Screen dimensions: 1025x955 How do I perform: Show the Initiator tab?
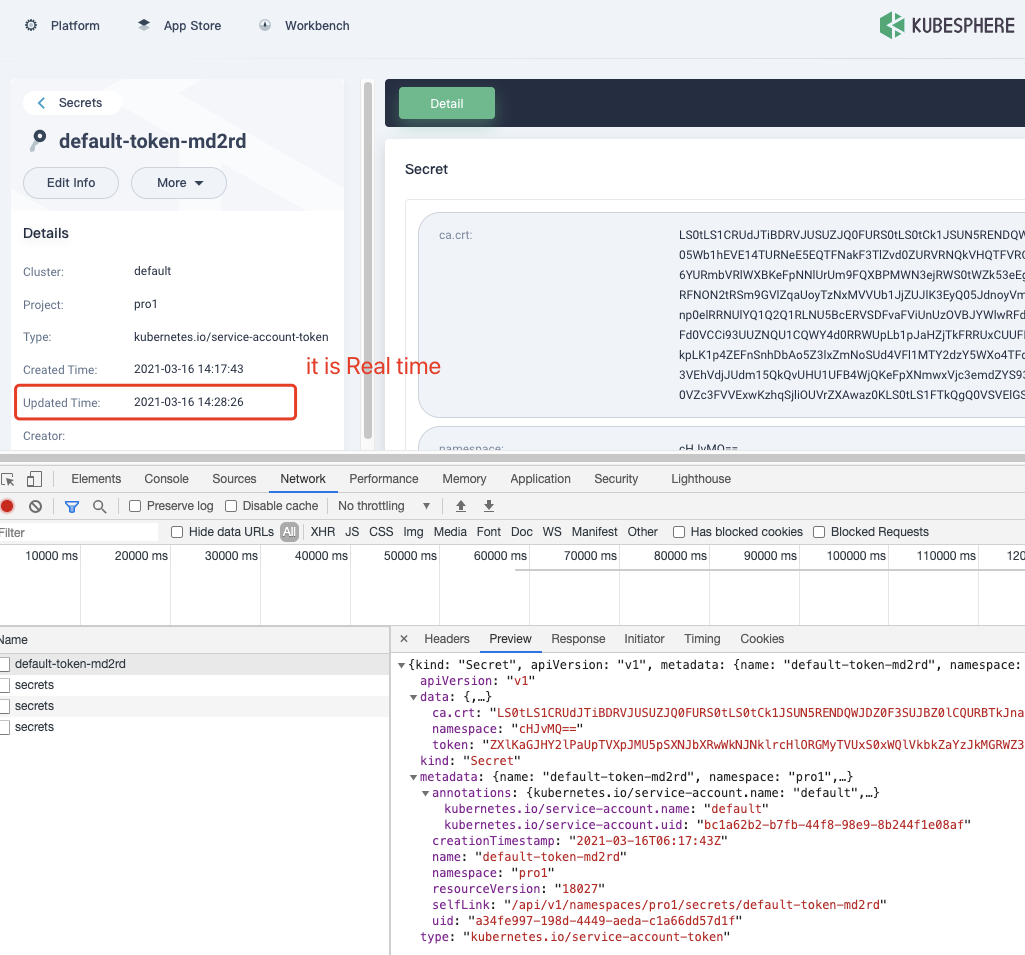coord(644,639)
